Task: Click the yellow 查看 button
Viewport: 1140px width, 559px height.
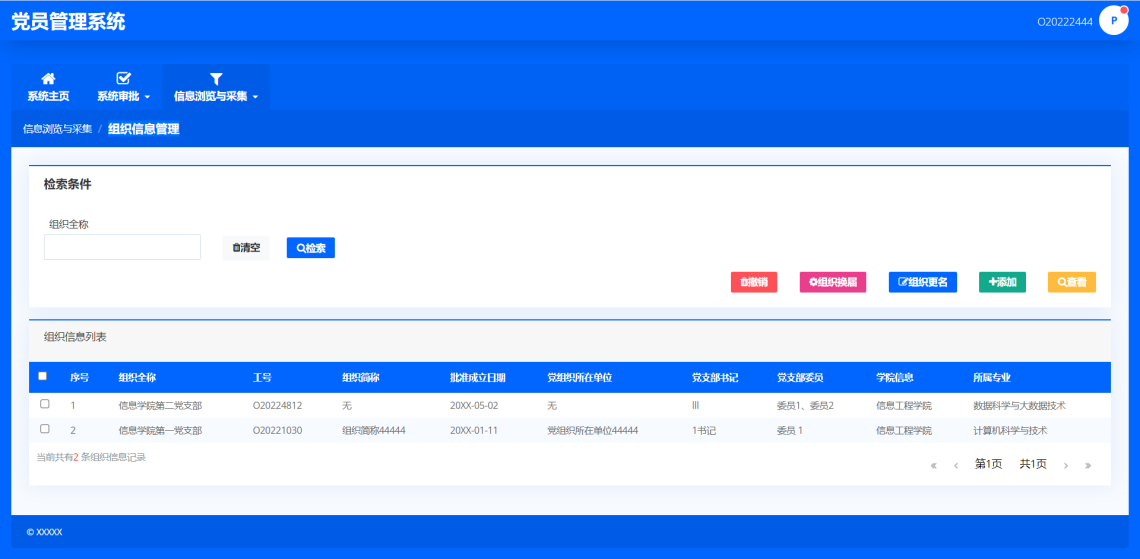Action: (x=1072, y=282)
